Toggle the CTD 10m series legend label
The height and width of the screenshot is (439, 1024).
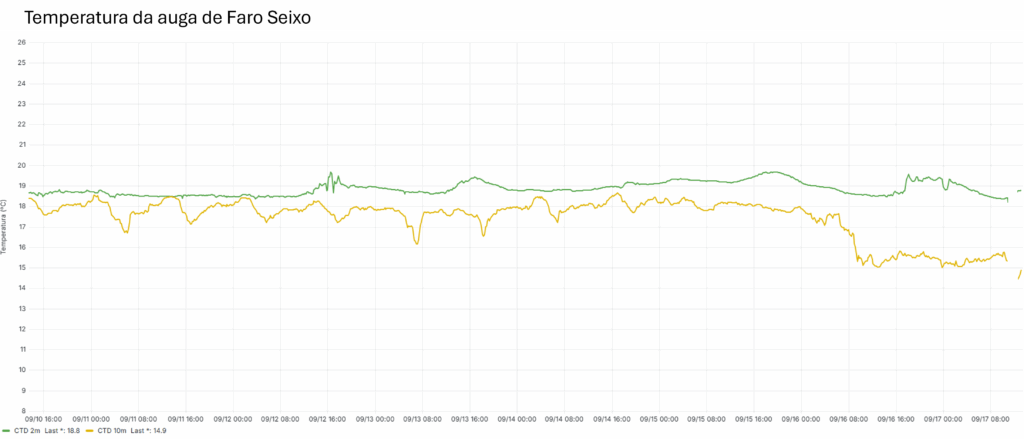pos(112,430)
